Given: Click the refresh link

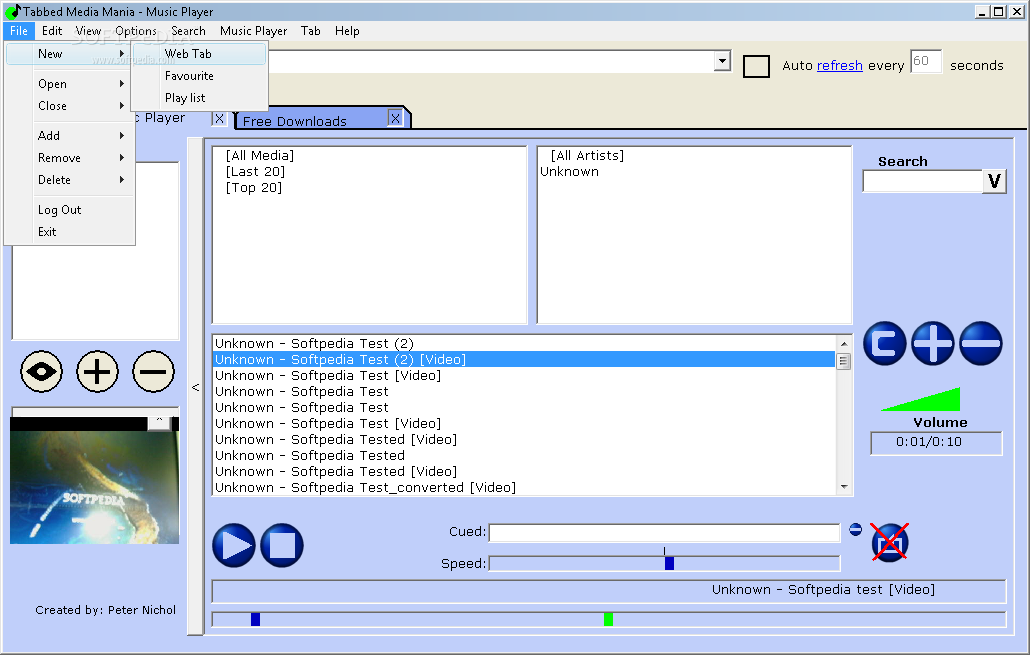Looking at the screenshot, I should point(840,66).
